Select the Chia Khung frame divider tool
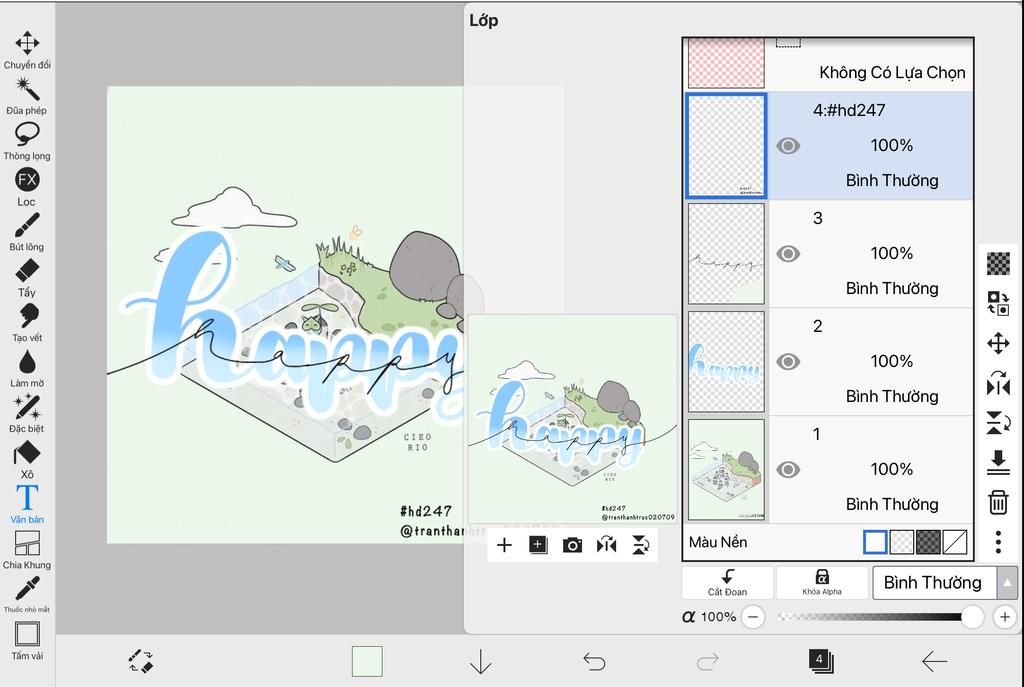The height and width of the screenshot is (687, 1024). [27, 550]
